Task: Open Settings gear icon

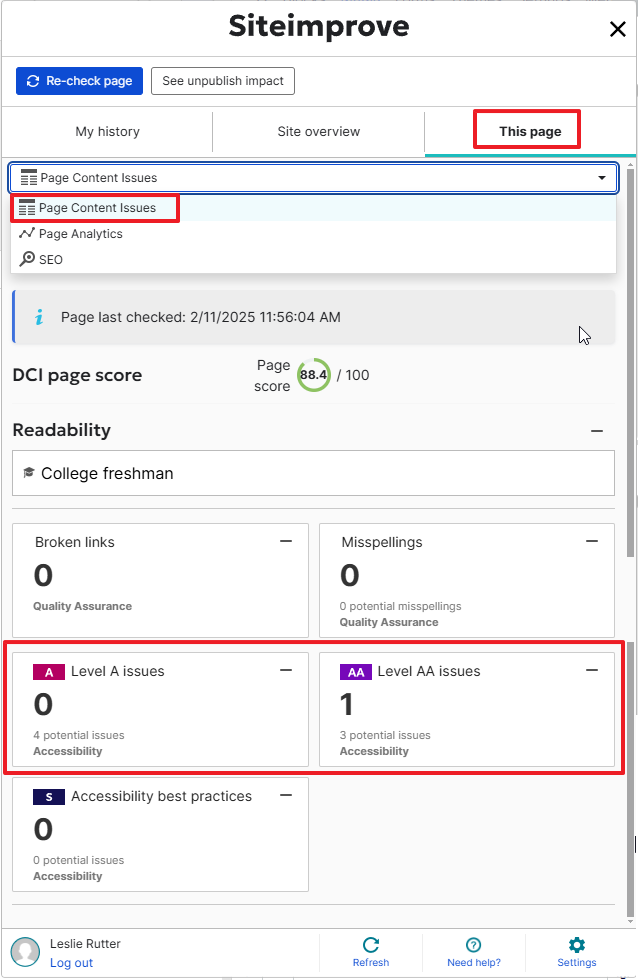Action: point(577,945)
